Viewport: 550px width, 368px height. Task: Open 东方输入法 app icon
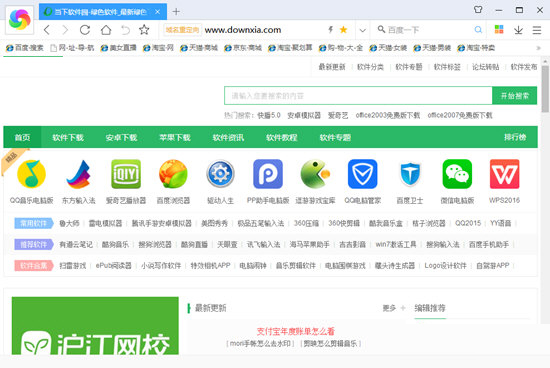[79, 174]
